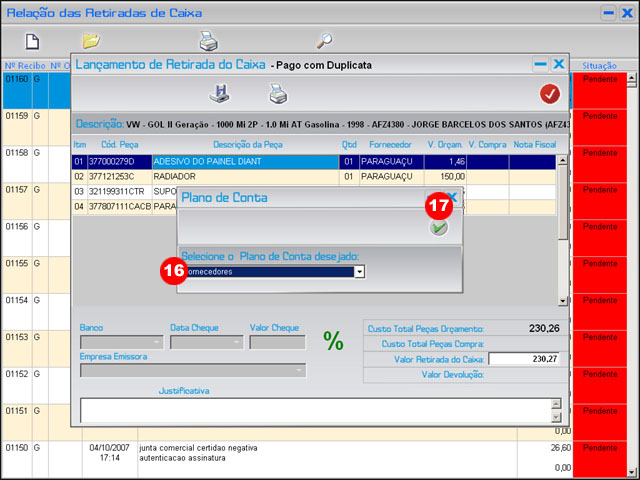The height and width of the screenshot is (480, 640).
Task: Click the printer icon in main toolbar
Action: (x=208, y=41)
